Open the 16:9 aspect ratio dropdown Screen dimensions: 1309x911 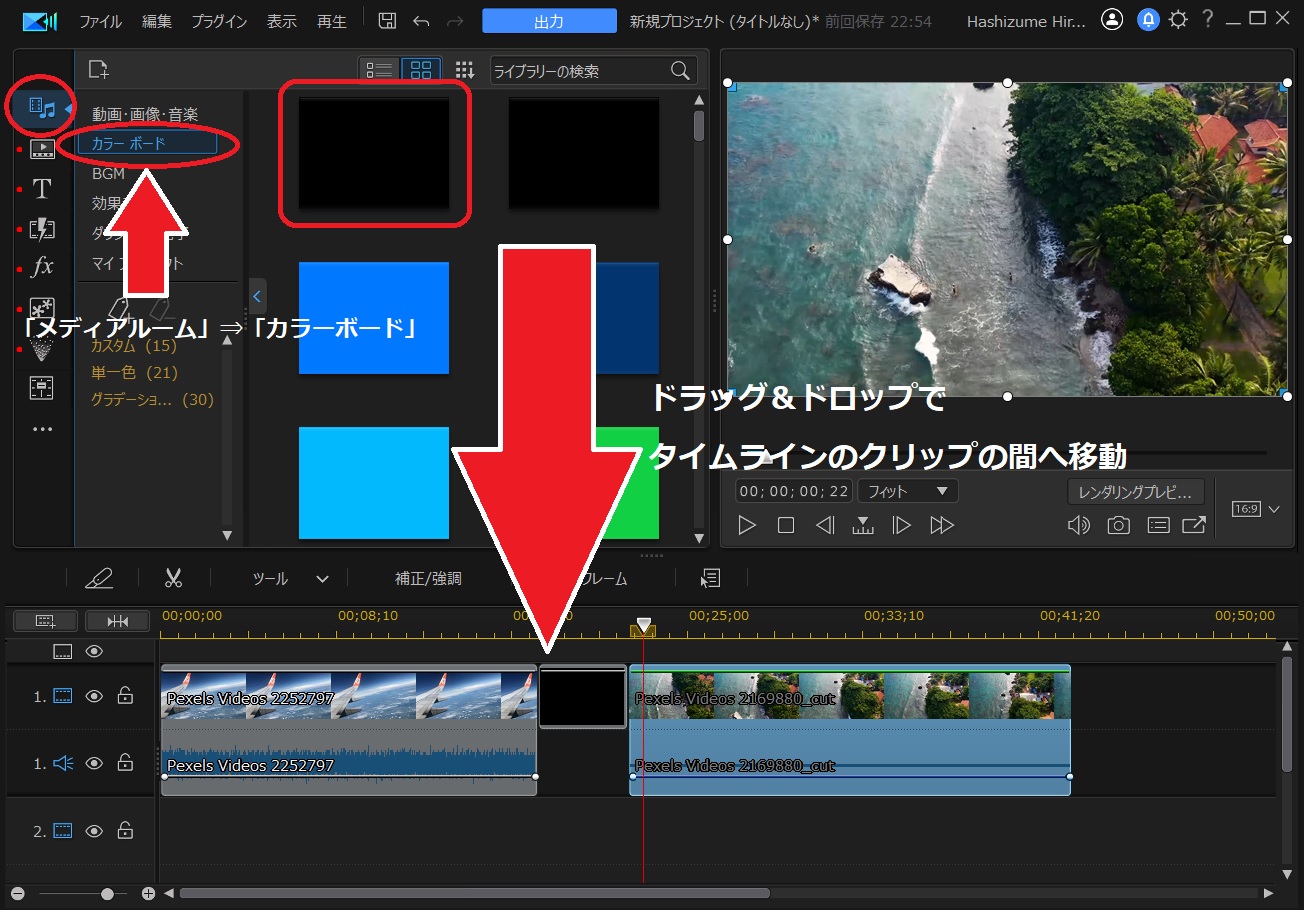pos(1253,509)
